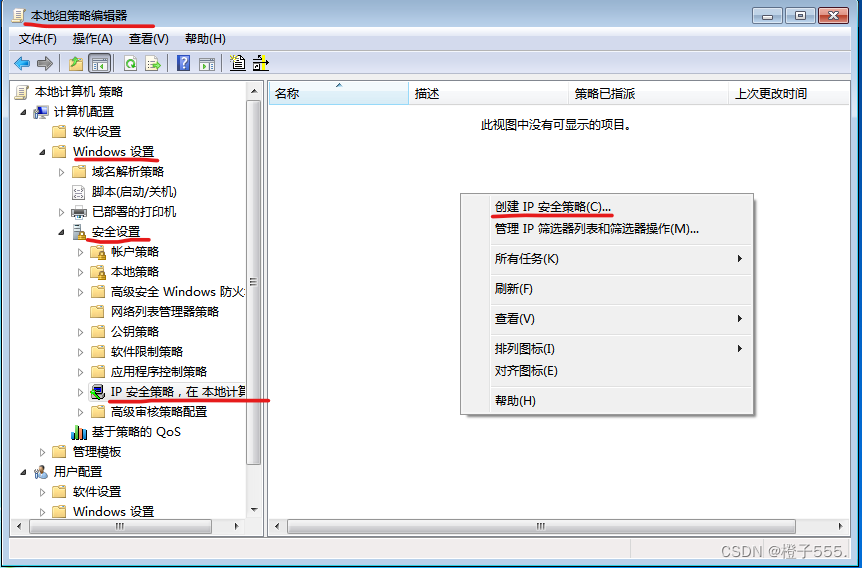This screenshot has height=568, width=862.
Task: Open the 操作(A) menu
Action: (92, 39)
